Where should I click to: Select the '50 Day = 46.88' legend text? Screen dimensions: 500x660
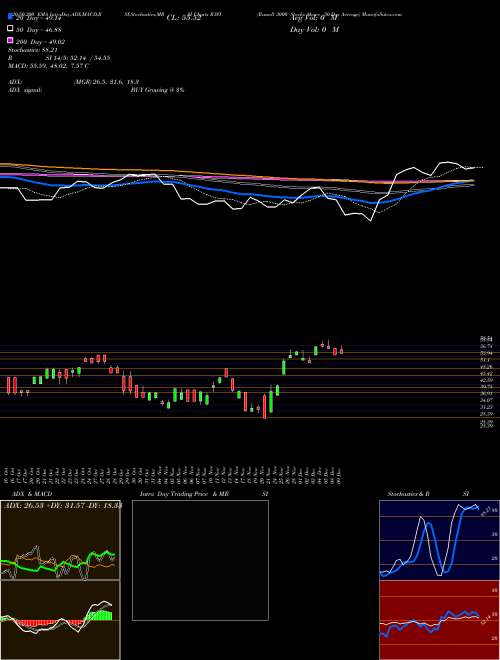[39, 30]
